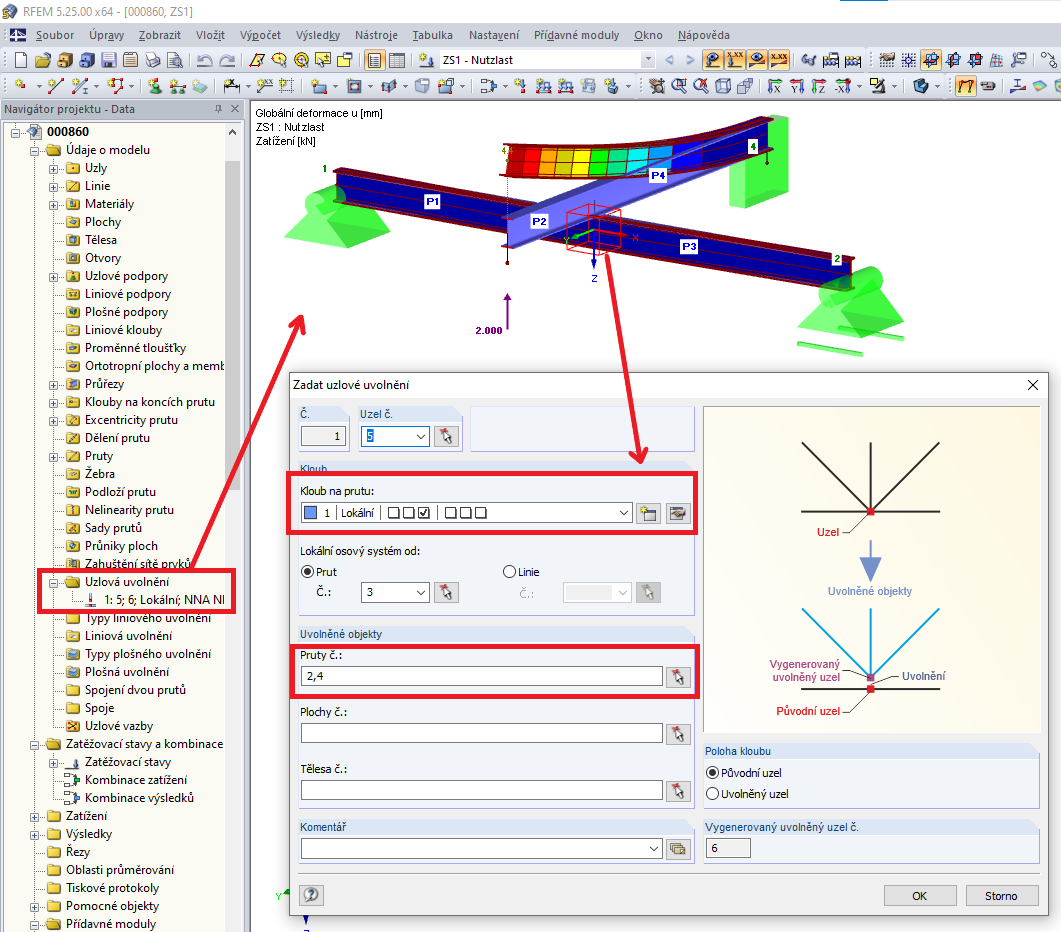This screenshot has height=932, width=1061.
Task: Open the ZS1 - Nutzlast load case dropdown
Action: 648,60
